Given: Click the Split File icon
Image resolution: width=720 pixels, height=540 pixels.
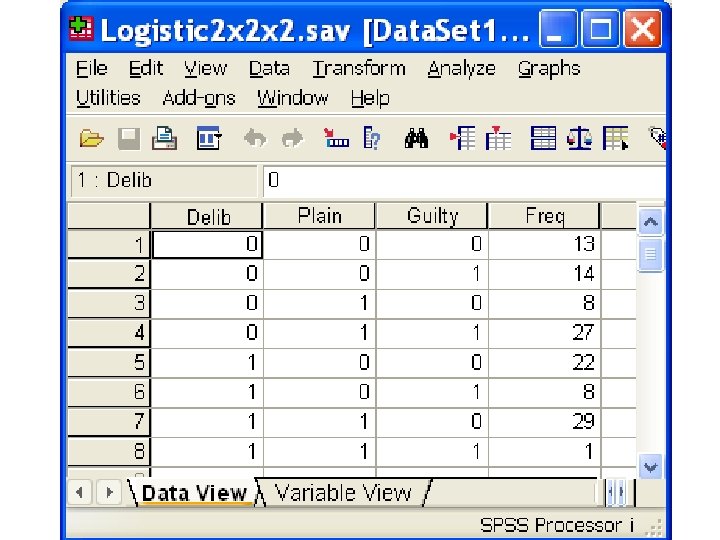Looking at the screenshot, I should coord(543,138).
